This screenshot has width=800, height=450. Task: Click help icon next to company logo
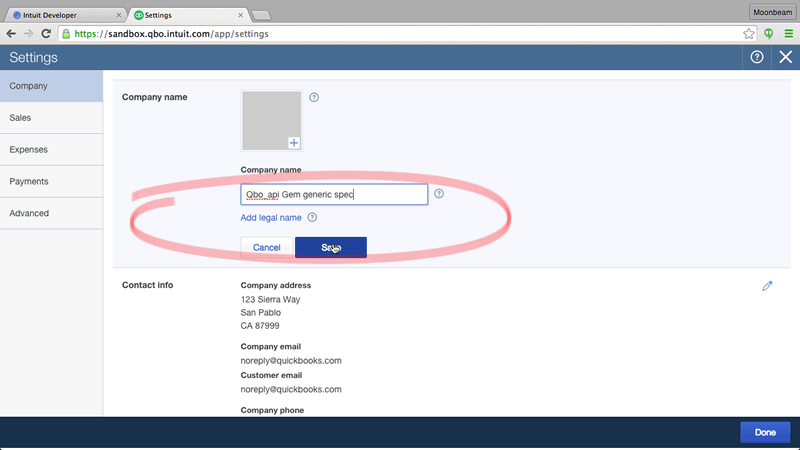click(x=314, y=97)
